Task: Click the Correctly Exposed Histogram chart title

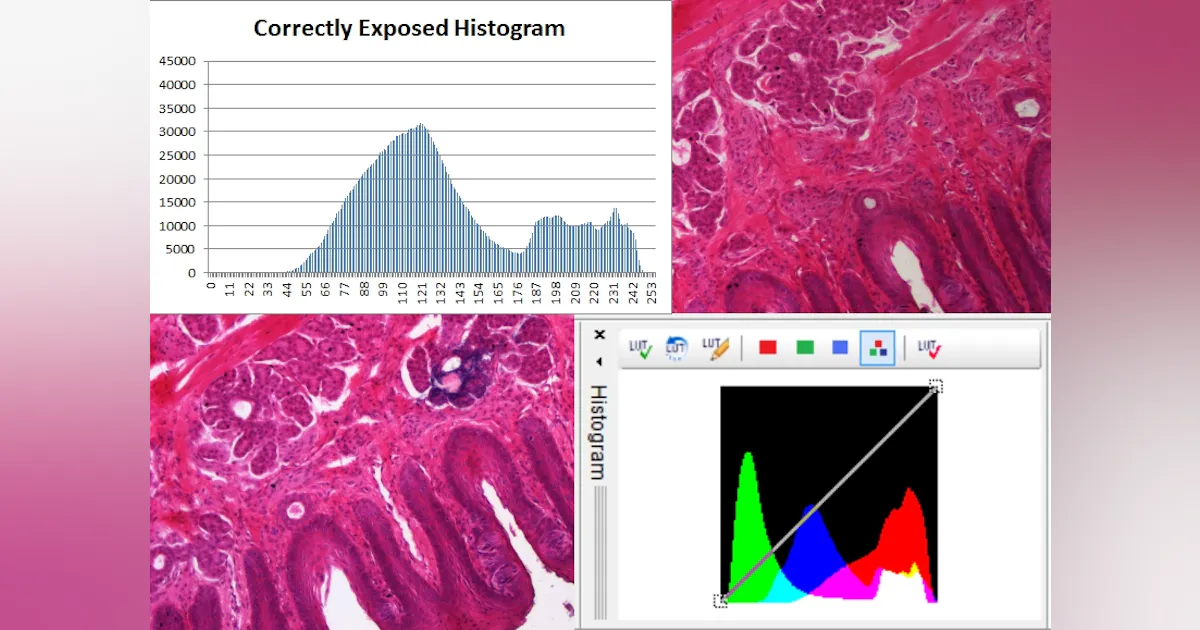Action: [409, 28]
